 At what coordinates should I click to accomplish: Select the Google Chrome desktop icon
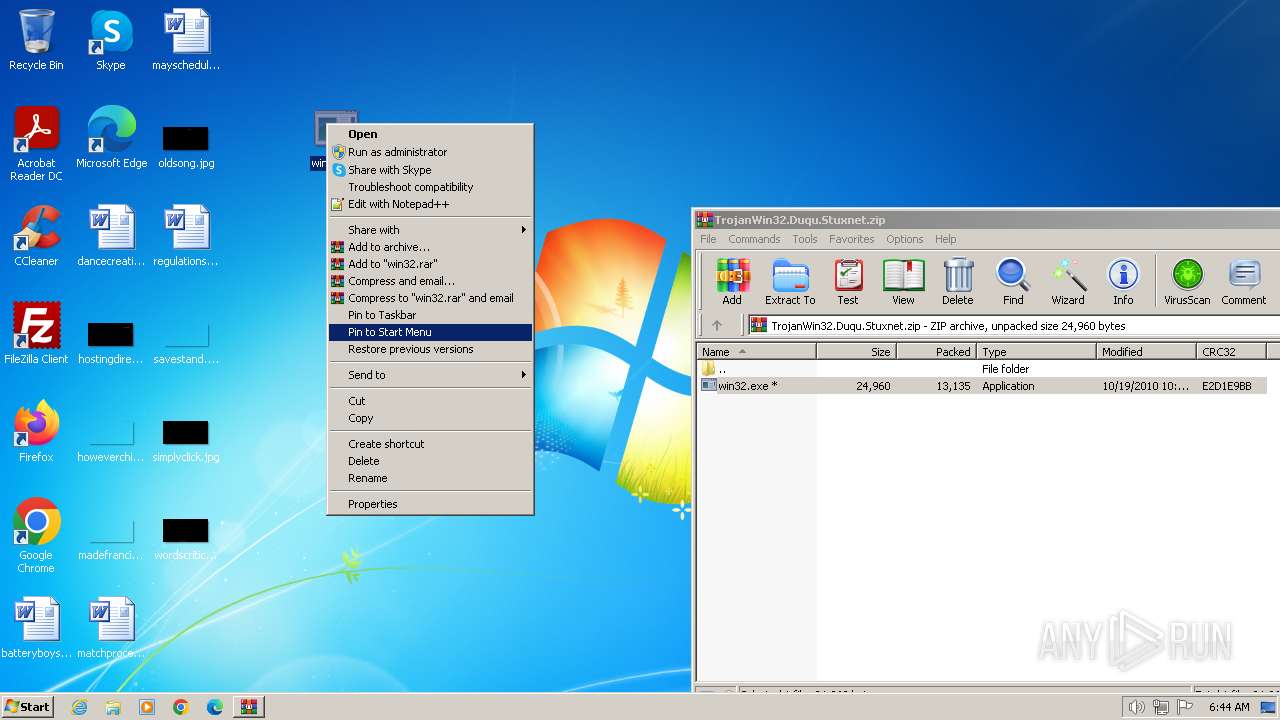click(36, 536)
